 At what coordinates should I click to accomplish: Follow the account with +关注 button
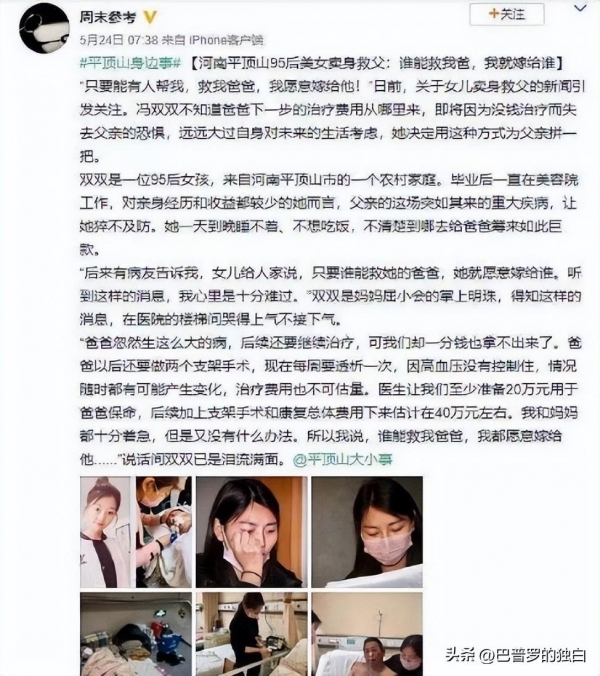pos(507,15)
